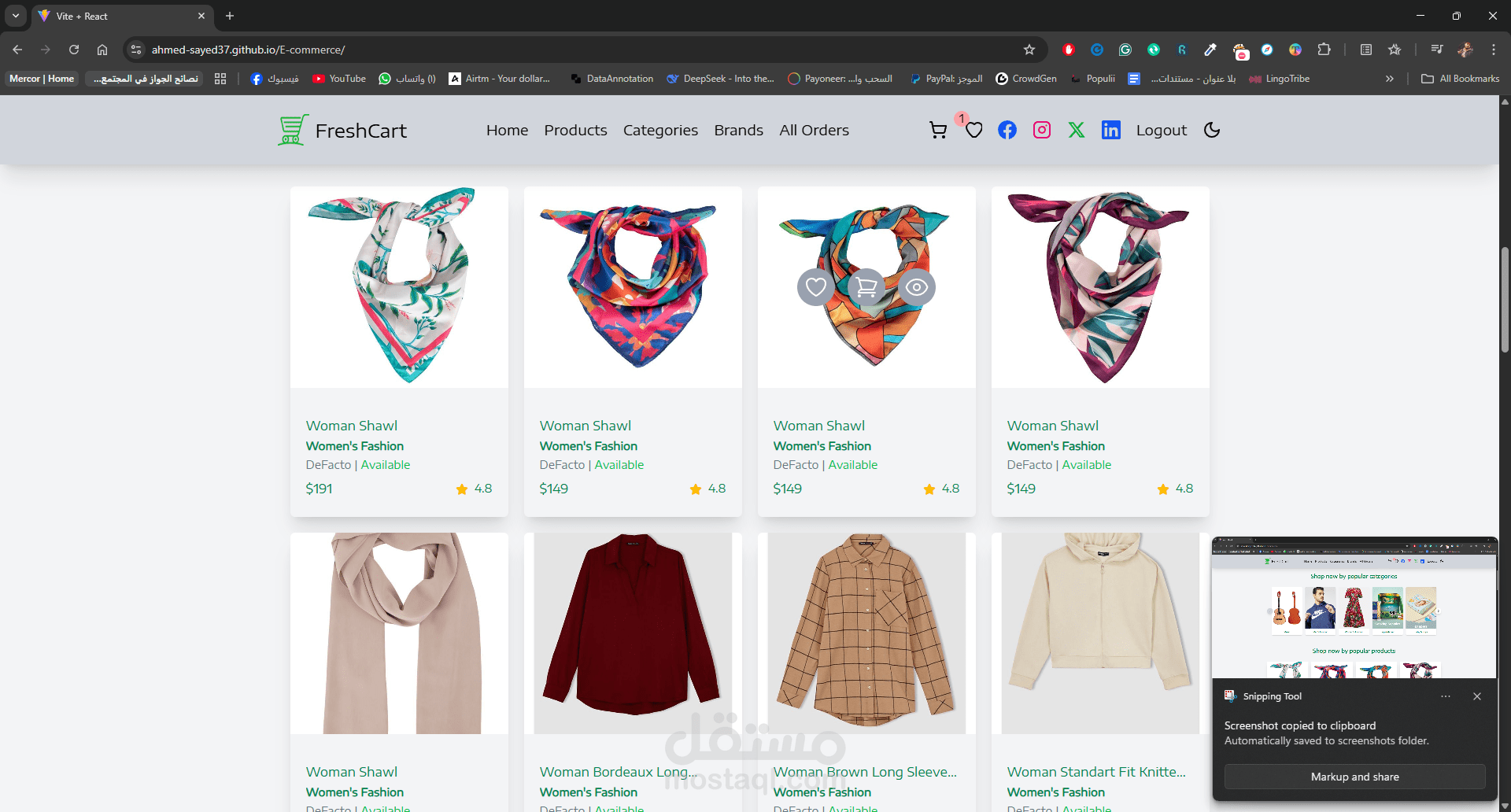Open the Brands nav link

738,130
